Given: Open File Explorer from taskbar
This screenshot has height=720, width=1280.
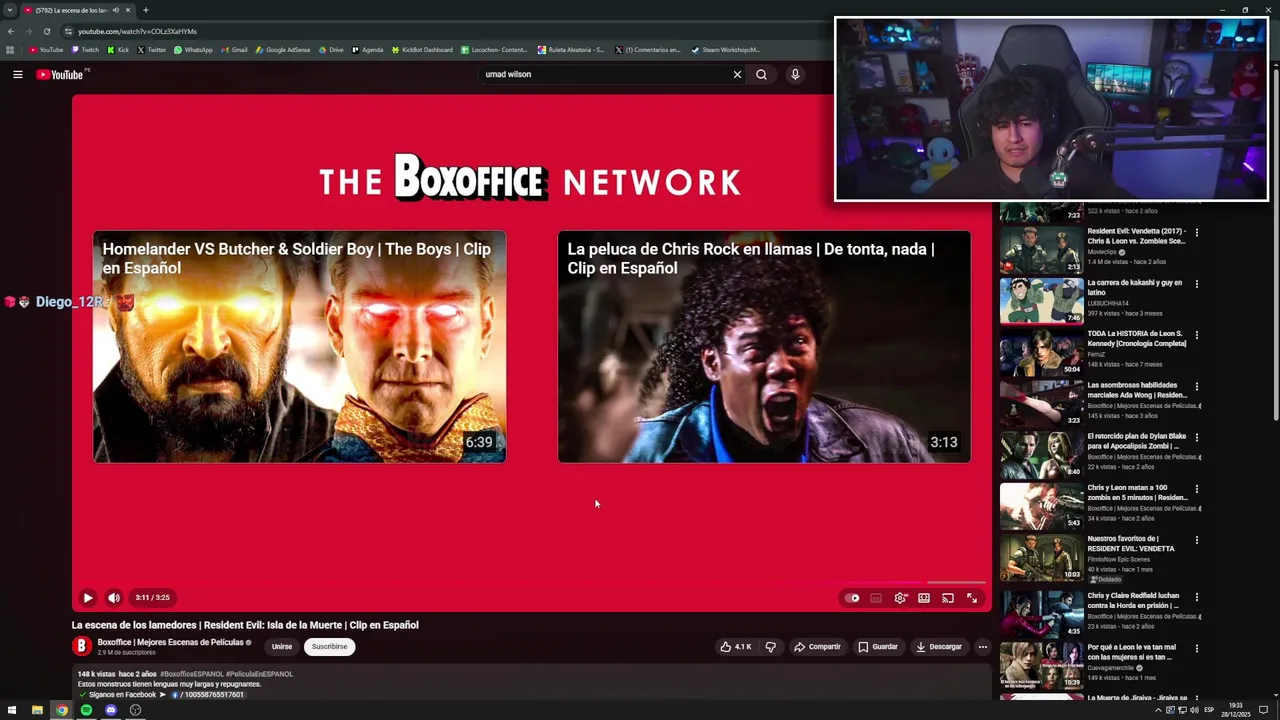Looking at the screenshot, I should click(37, 710).
